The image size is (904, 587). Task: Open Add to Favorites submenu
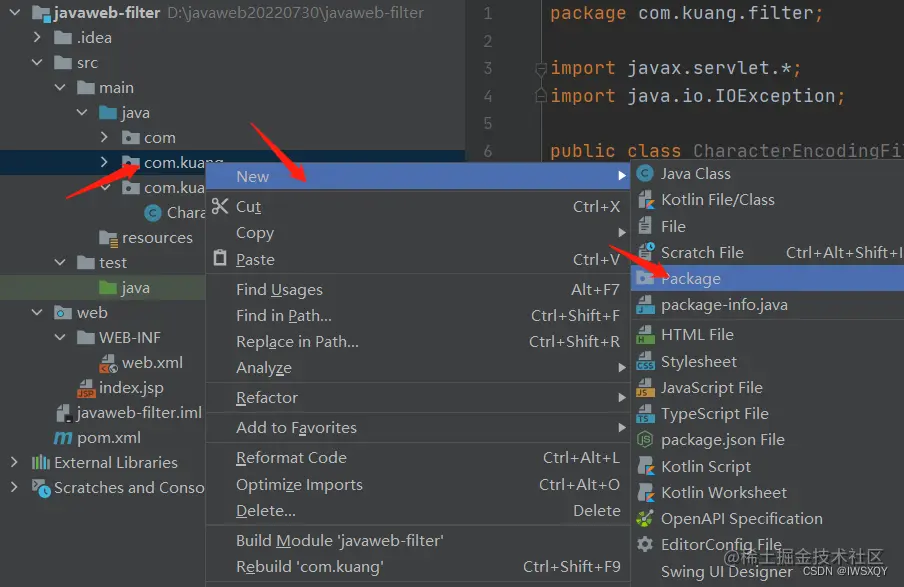click(418, 427)
